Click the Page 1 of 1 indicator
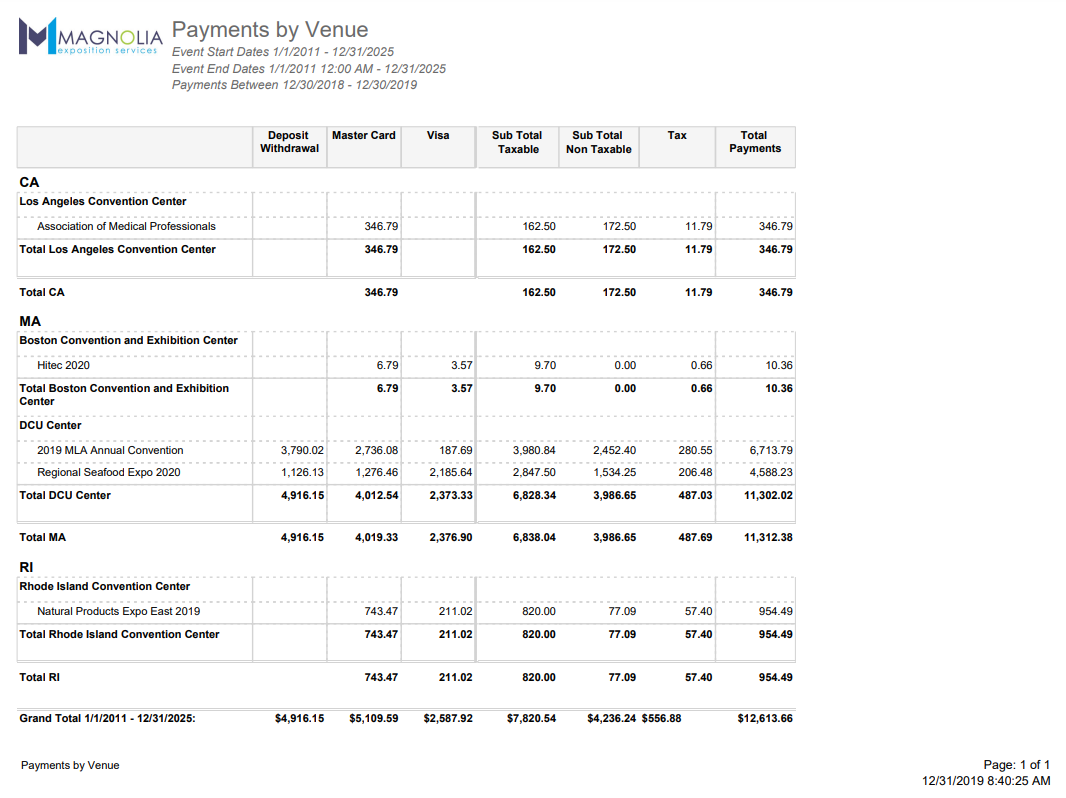 click(1016, 765)
